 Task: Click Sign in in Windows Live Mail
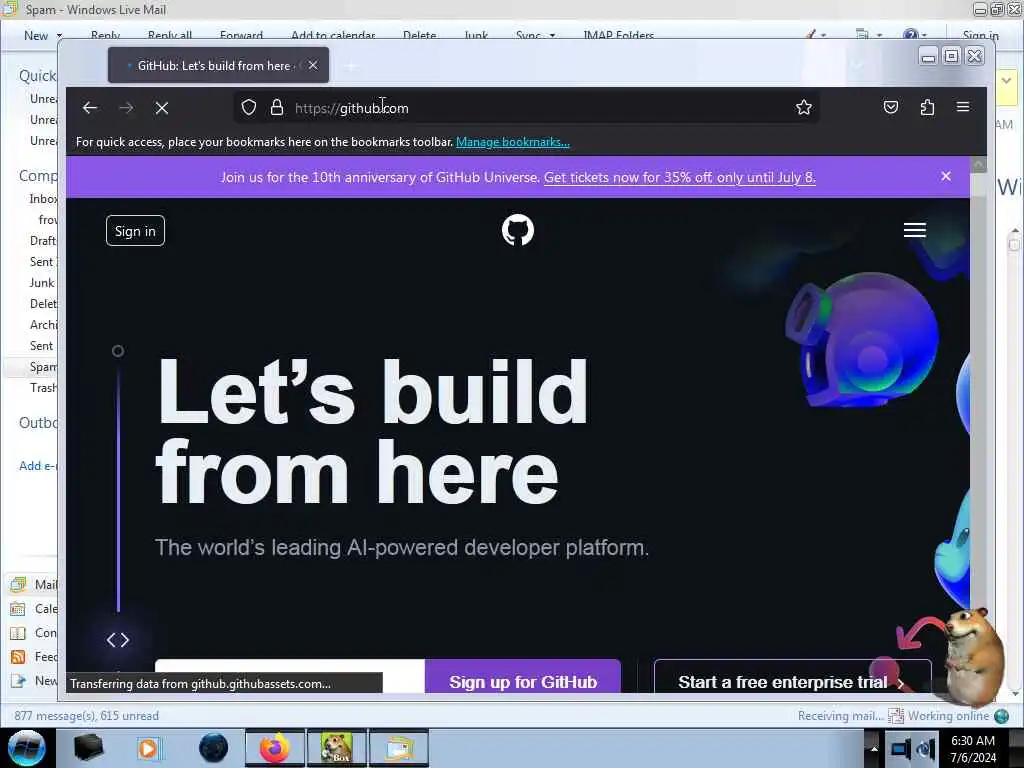(x=980, y=35)
